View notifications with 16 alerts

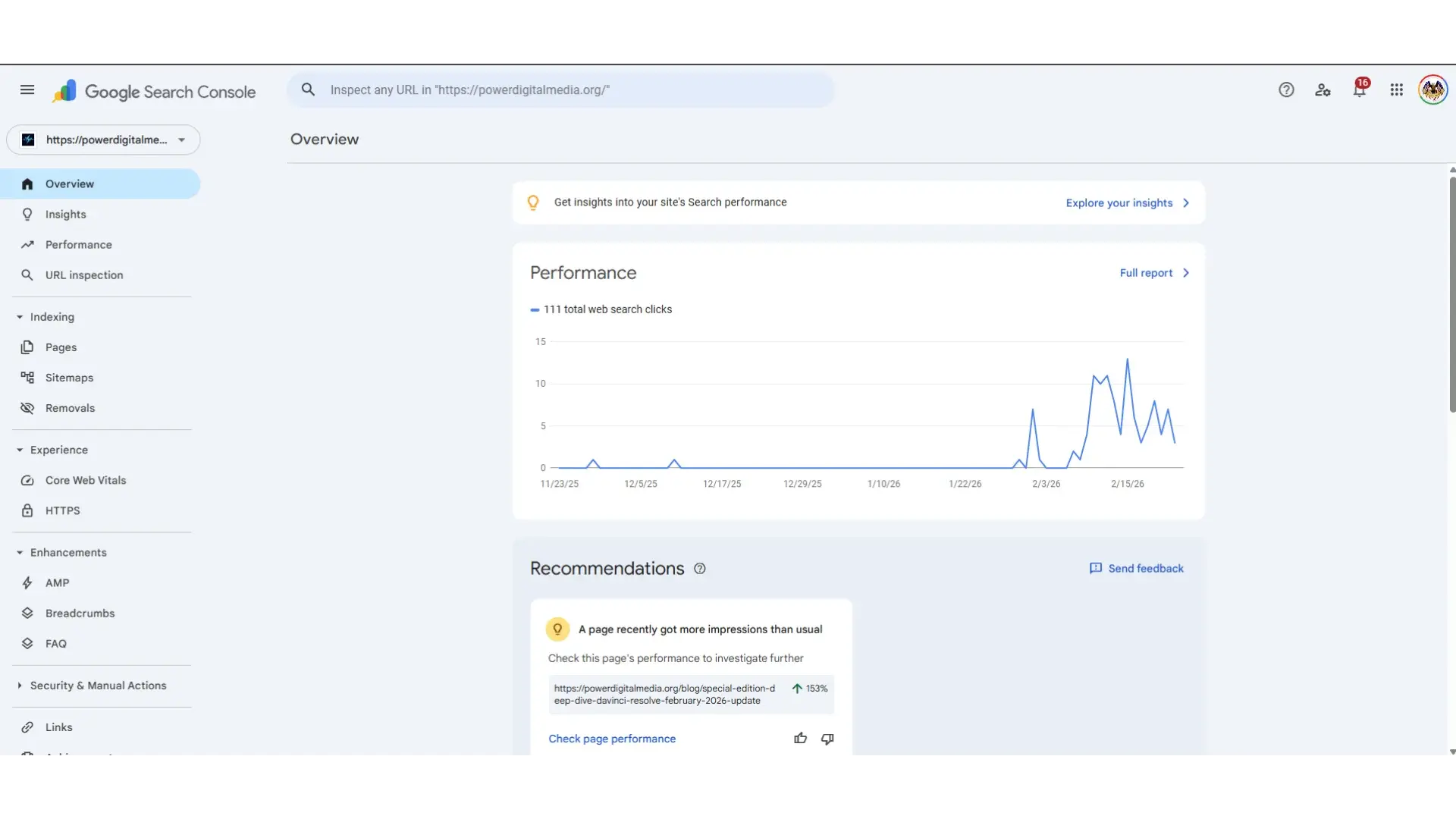coord(1360,89)
